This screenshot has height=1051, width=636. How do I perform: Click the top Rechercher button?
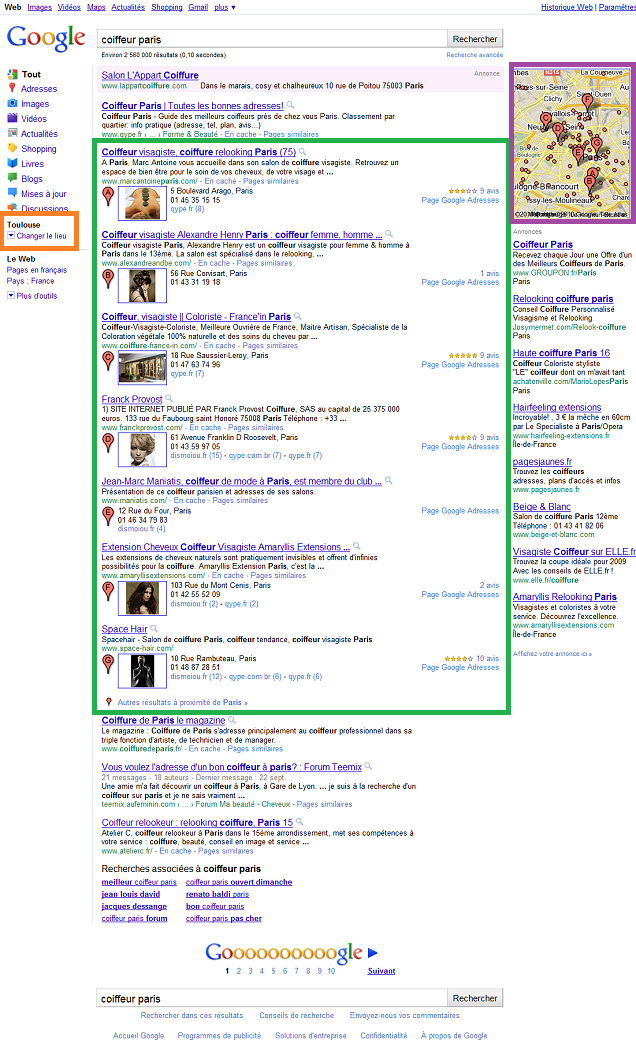click(474, 39)
